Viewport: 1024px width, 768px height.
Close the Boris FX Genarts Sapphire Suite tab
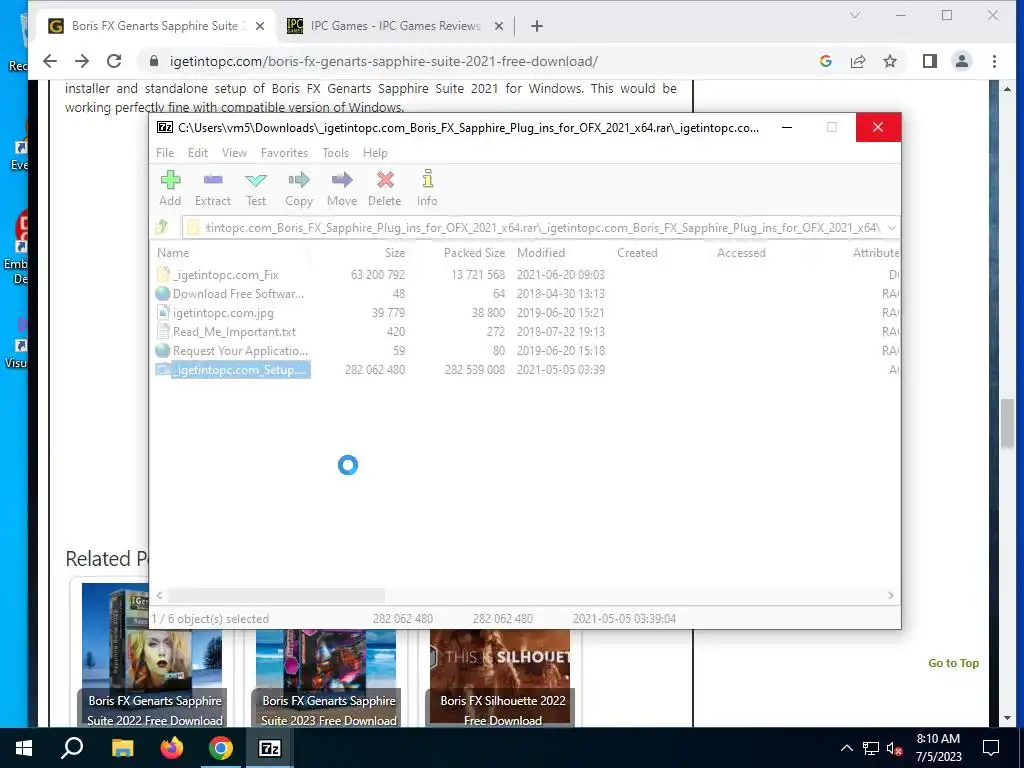(260, 26)
